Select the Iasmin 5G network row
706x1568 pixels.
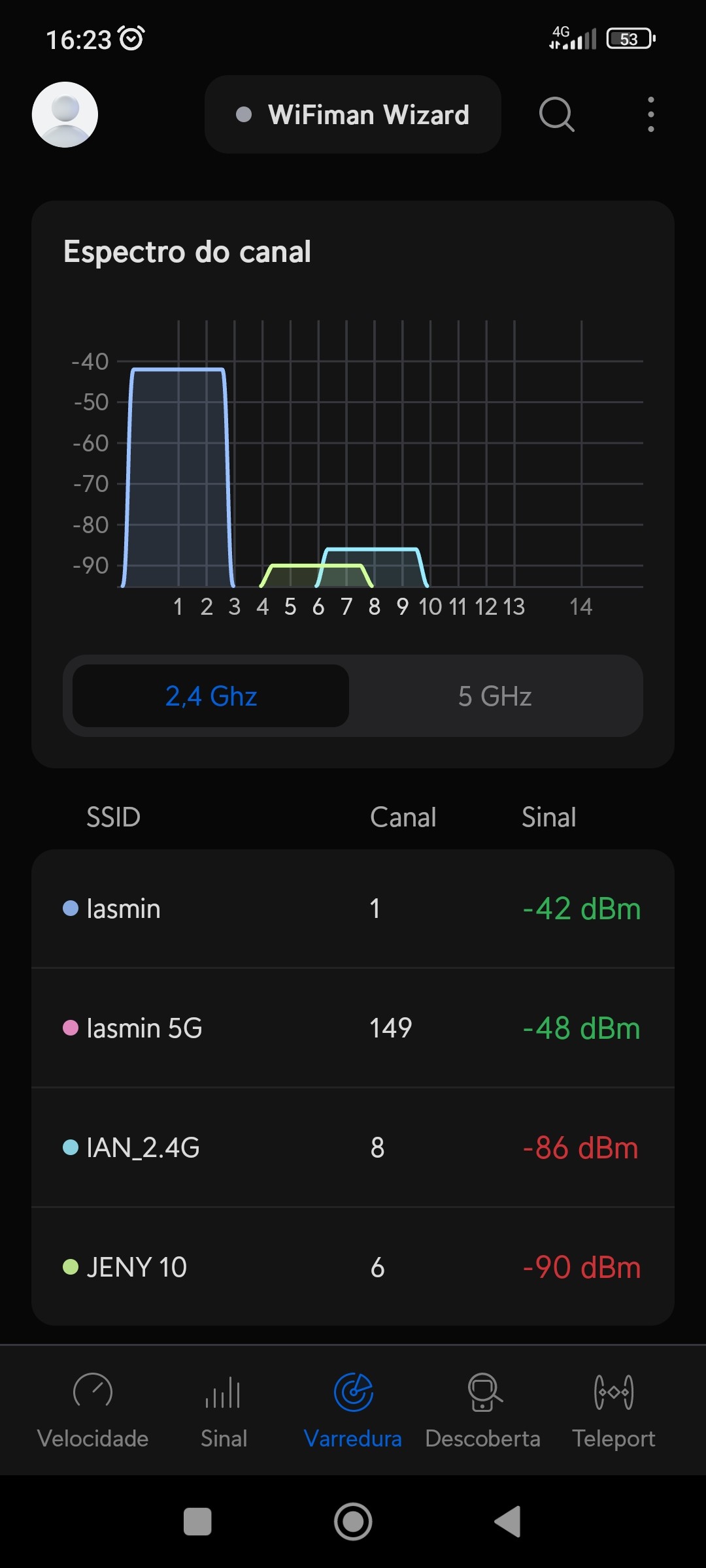point(353,1028)
